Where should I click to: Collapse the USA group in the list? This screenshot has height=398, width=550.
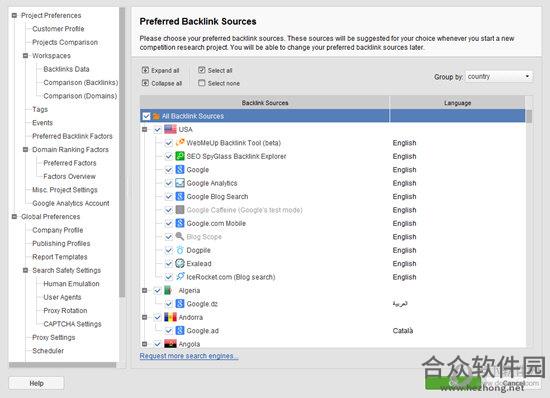[x=145, y=129]
